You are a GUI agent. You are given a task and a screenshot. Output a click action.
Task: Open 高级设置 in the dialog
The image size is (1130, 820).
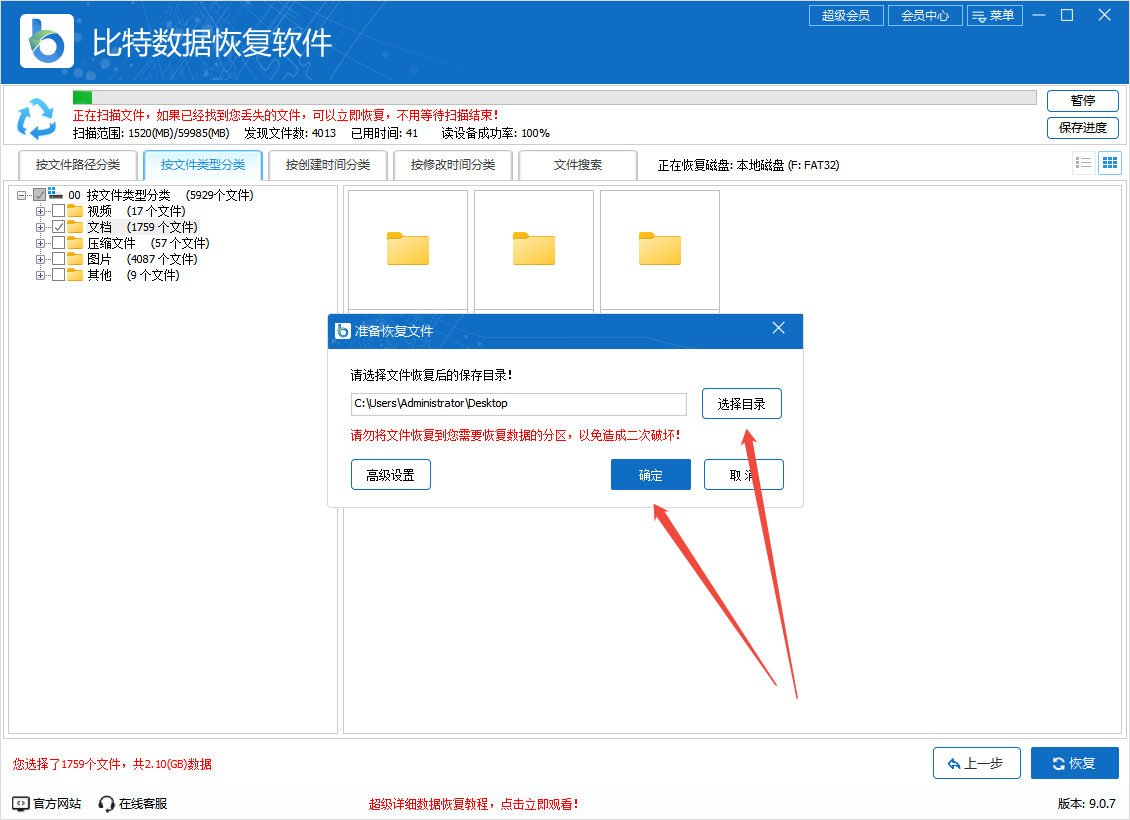pyautogui.click(x=391, y=475)
